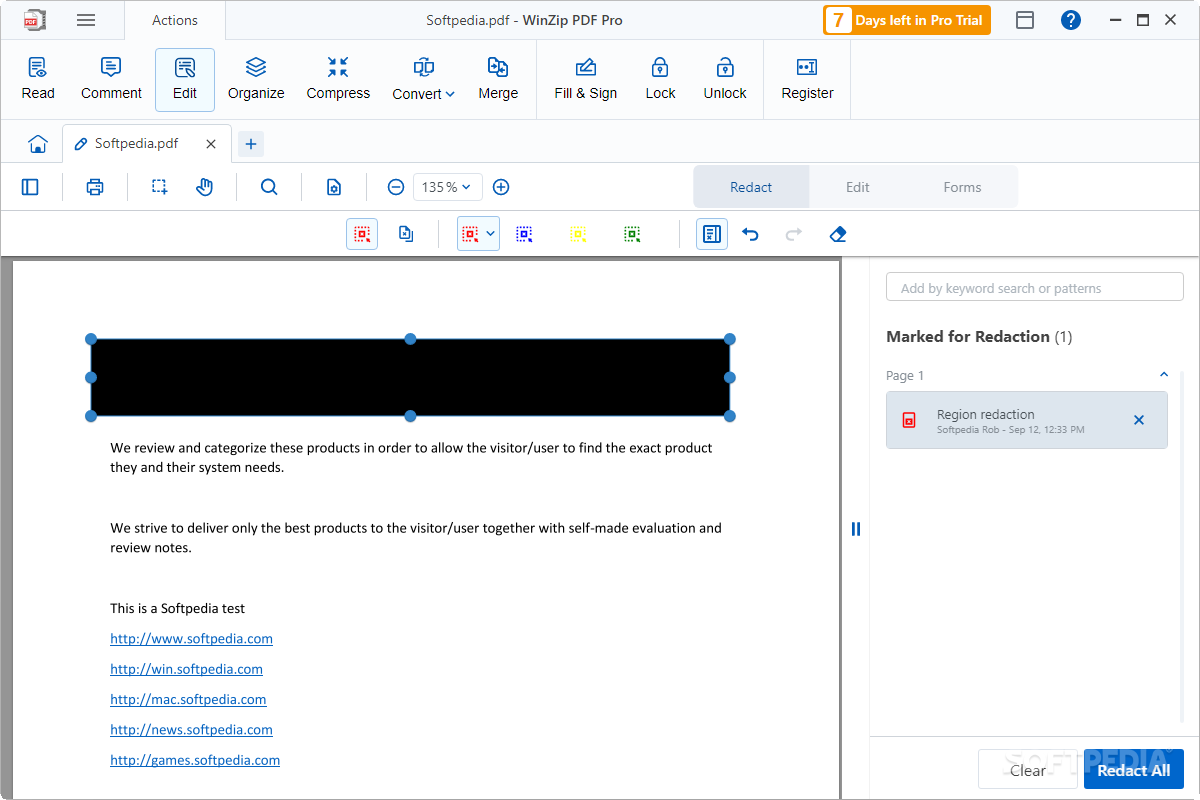
Task: Zoom in with the plus button
Action: tap(501, 187)
